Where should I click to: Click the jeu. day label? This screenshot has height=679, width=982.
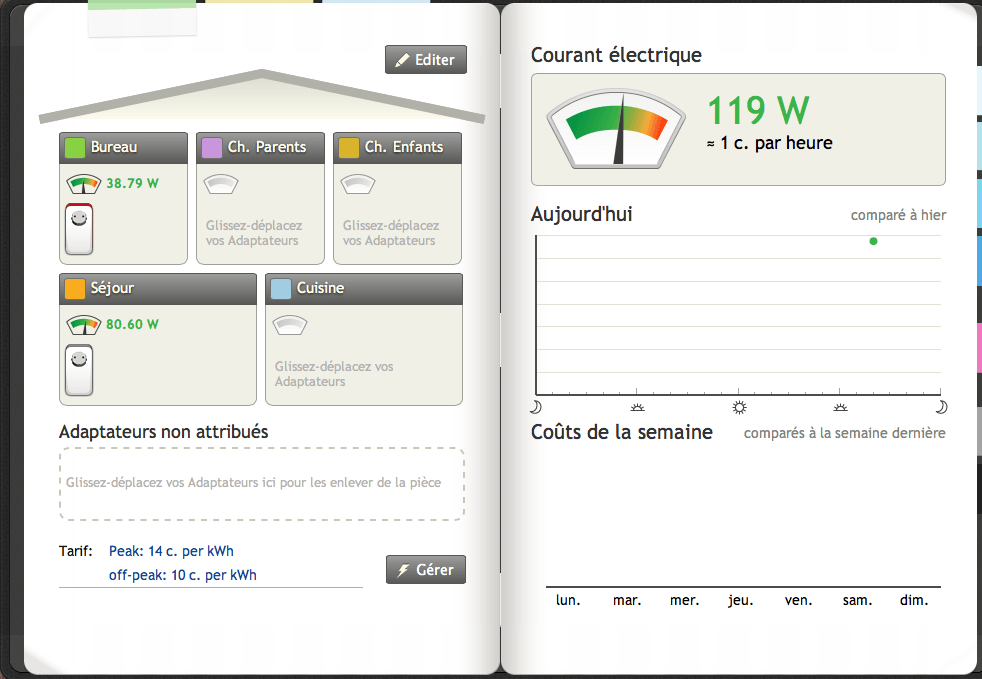point(740,601)
